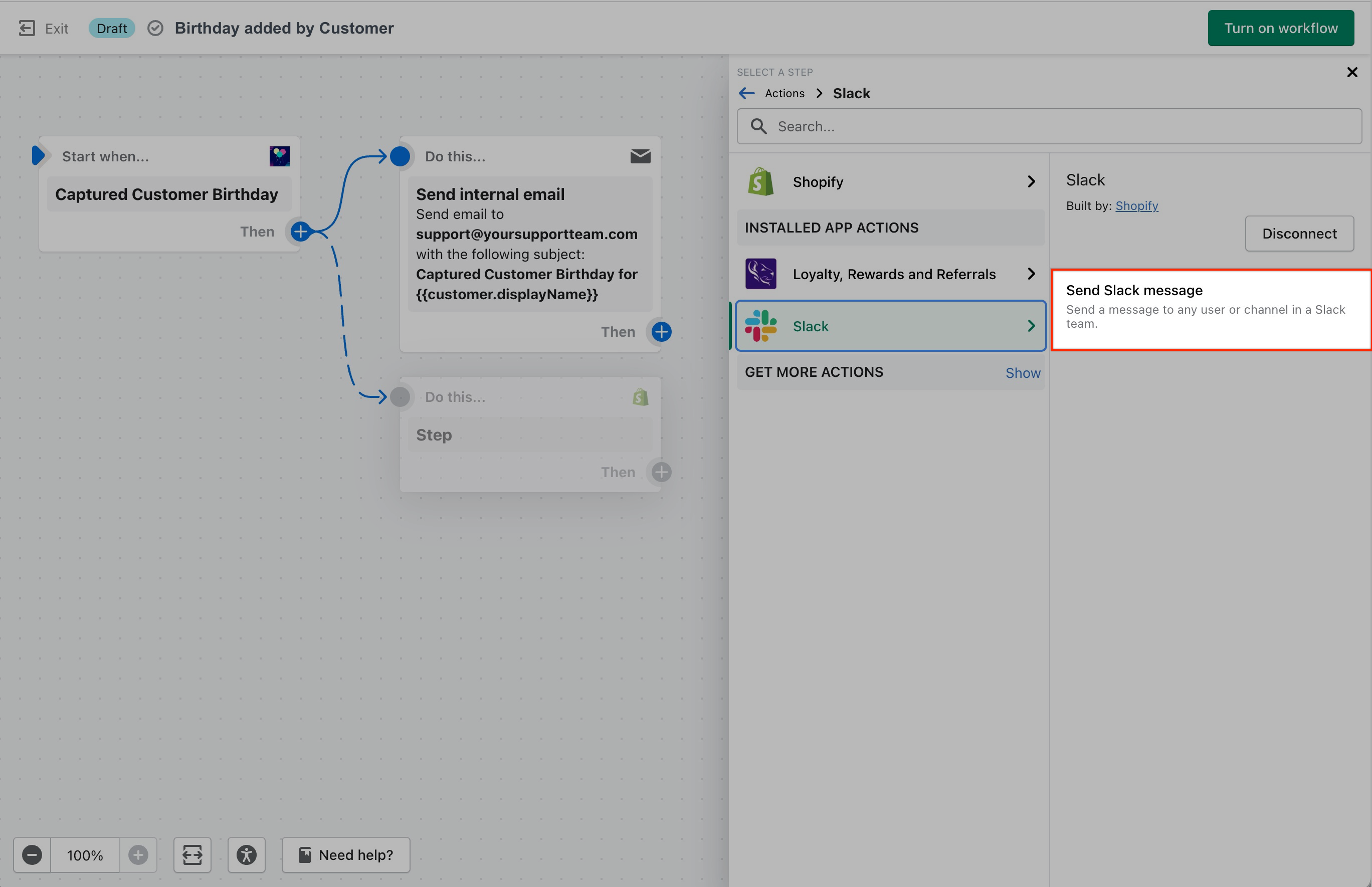Open Need help? resources
The width and height of the screenshot is (1372, 887).
click(345, 855)
